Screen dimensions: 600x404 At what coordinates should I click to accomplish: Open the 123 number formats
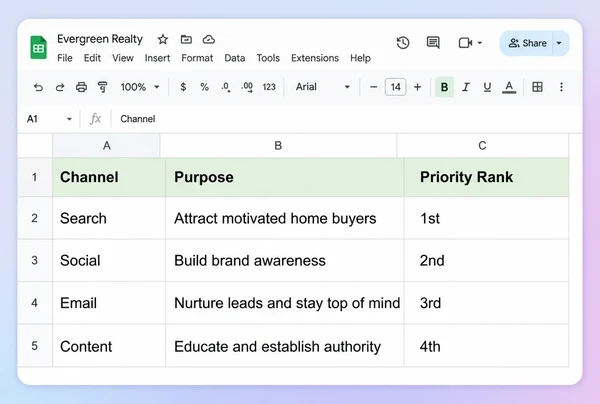tap(269, 87)
